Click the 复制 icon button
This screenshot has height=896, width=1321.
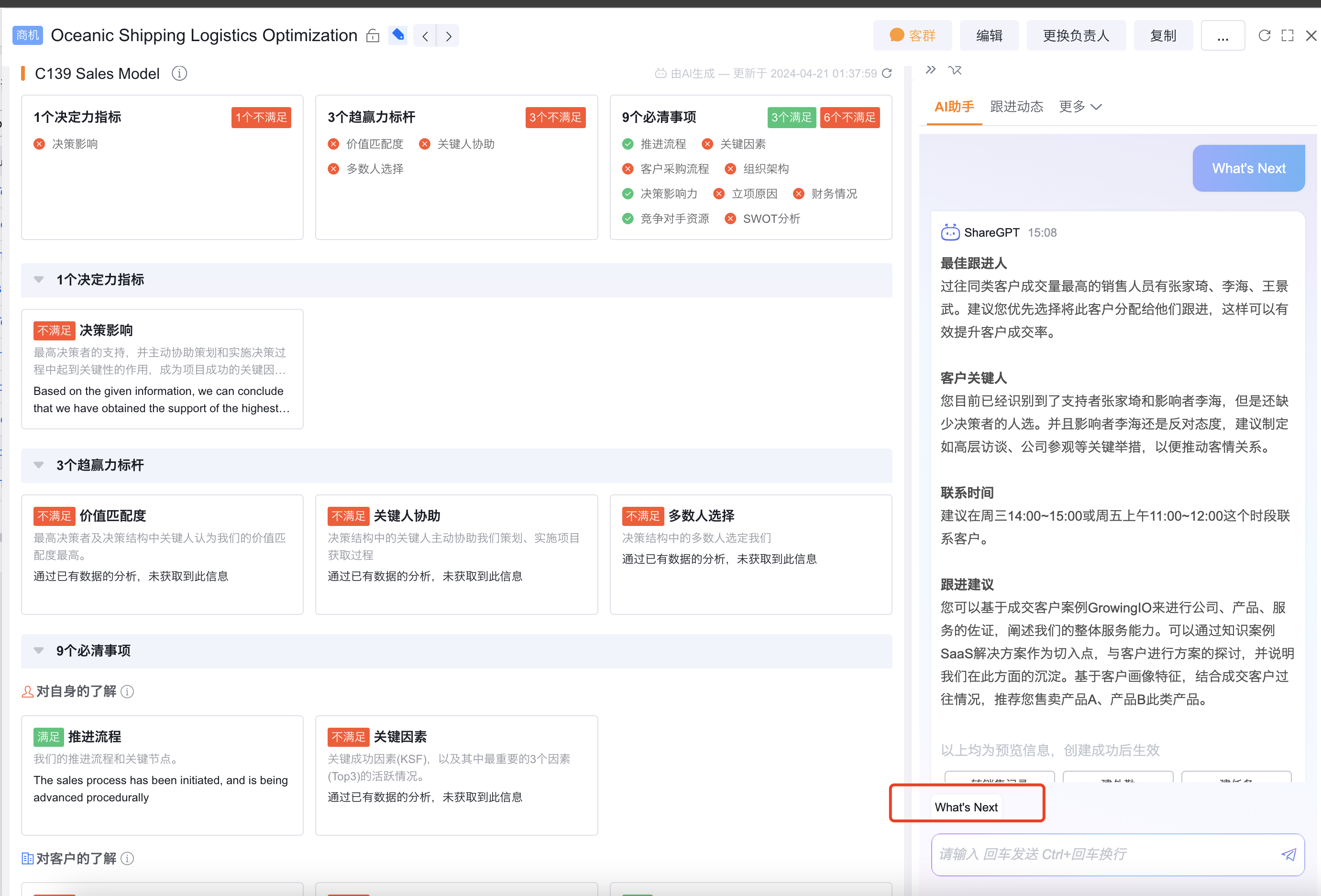pyautogui.click(x=1163, y=36)
